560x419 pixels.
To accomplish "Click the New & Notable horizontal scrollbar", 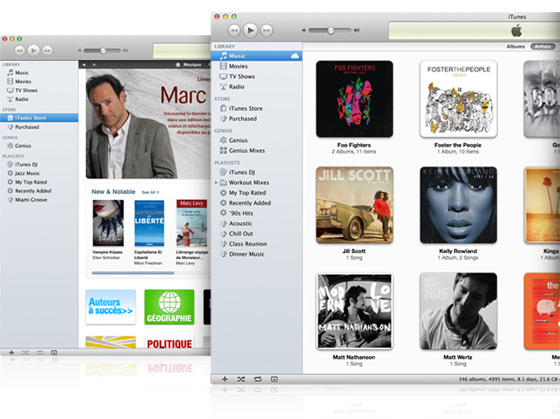I will (133, 273).
